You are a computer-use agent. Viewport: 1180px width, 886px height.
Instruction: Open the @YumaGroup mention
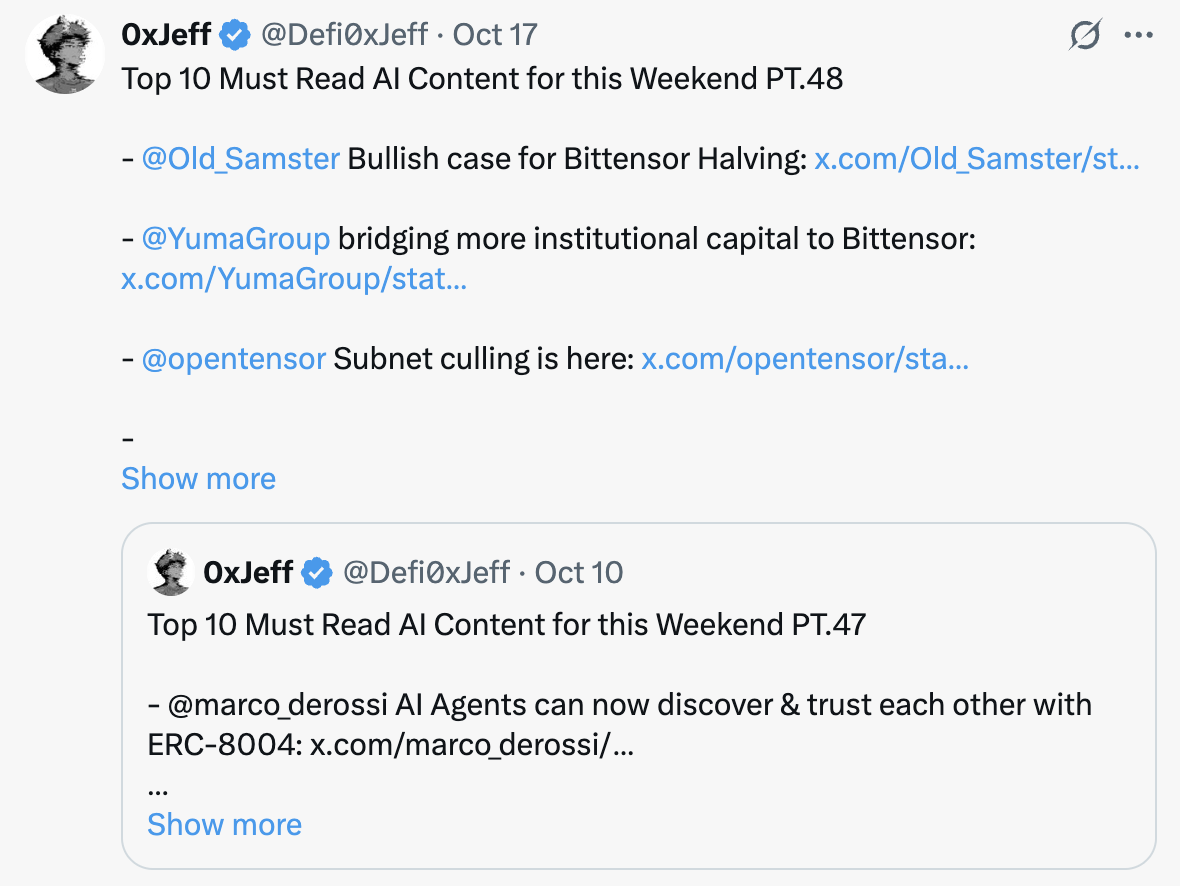[236, 239]
